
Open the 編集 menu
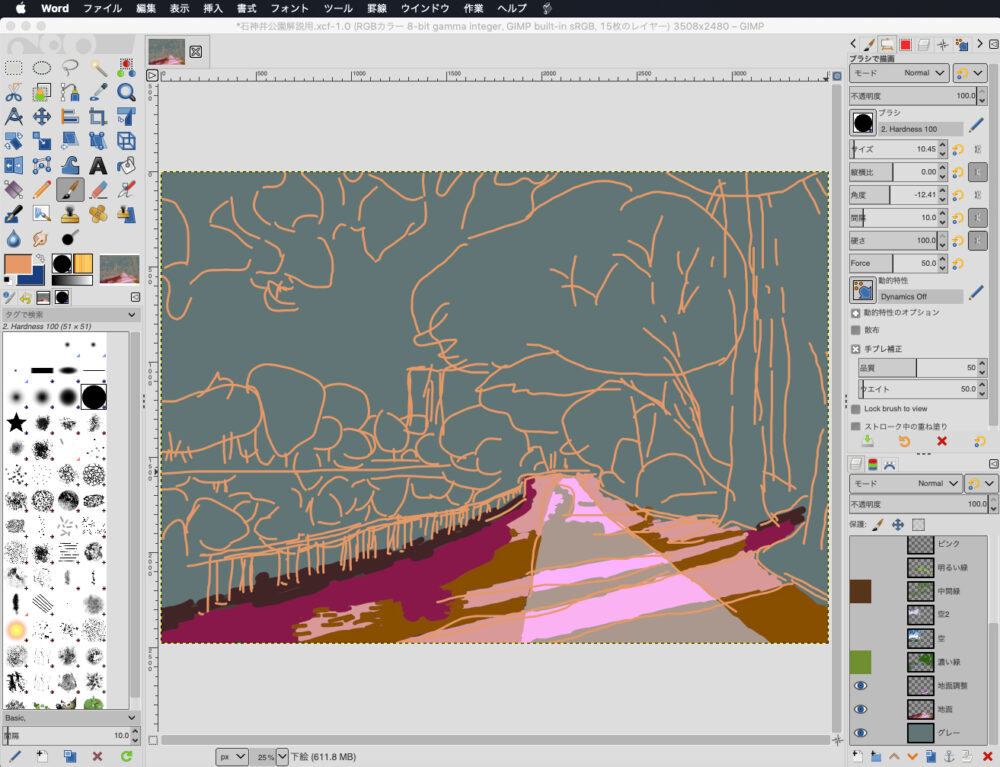146,8
